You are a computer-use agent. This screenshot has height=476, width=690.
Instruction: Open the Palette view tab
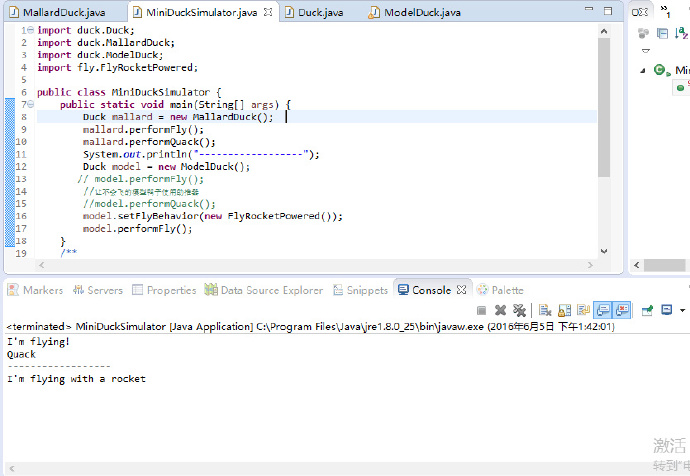tap(500, 290)
